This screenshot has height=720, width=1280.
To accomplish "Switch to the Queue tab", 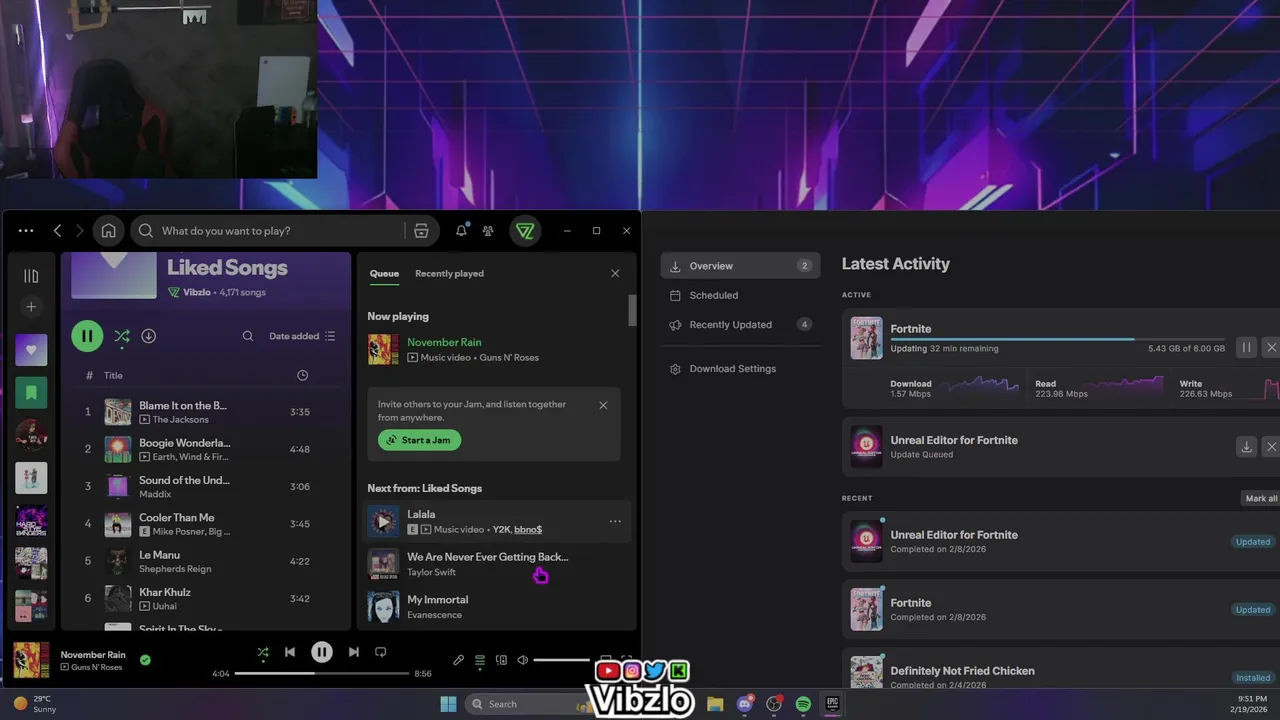I will (x=384, y=273).
